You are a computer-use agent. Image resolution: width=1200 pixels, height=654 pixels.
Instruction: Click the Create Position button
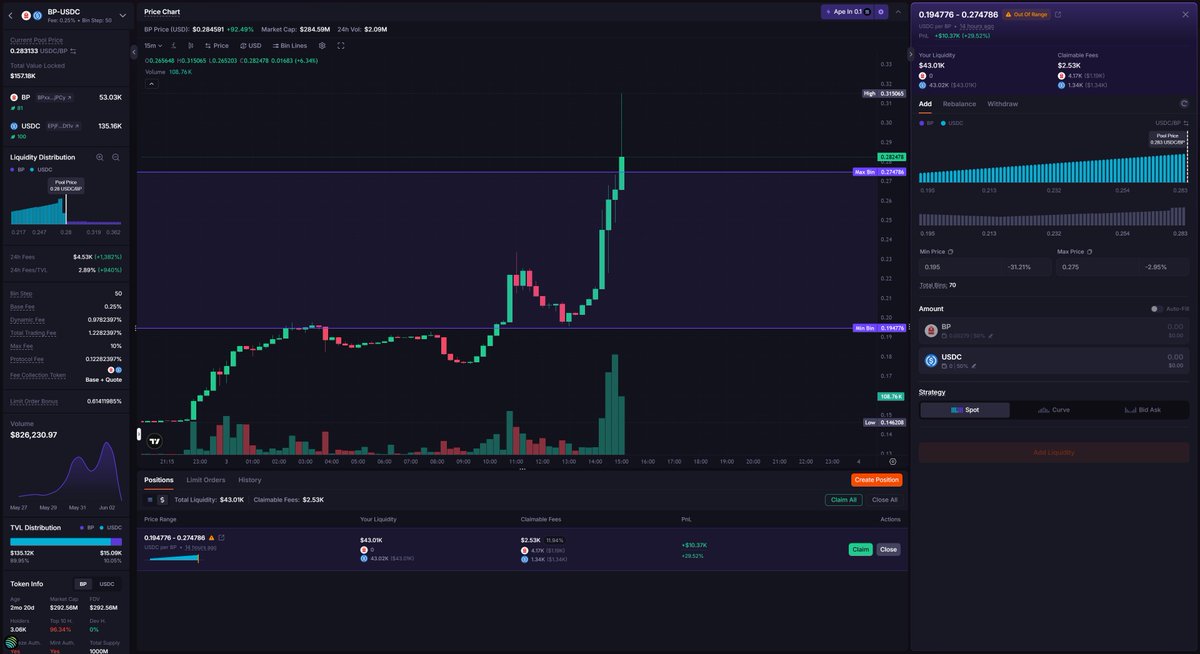coord(877,480)
